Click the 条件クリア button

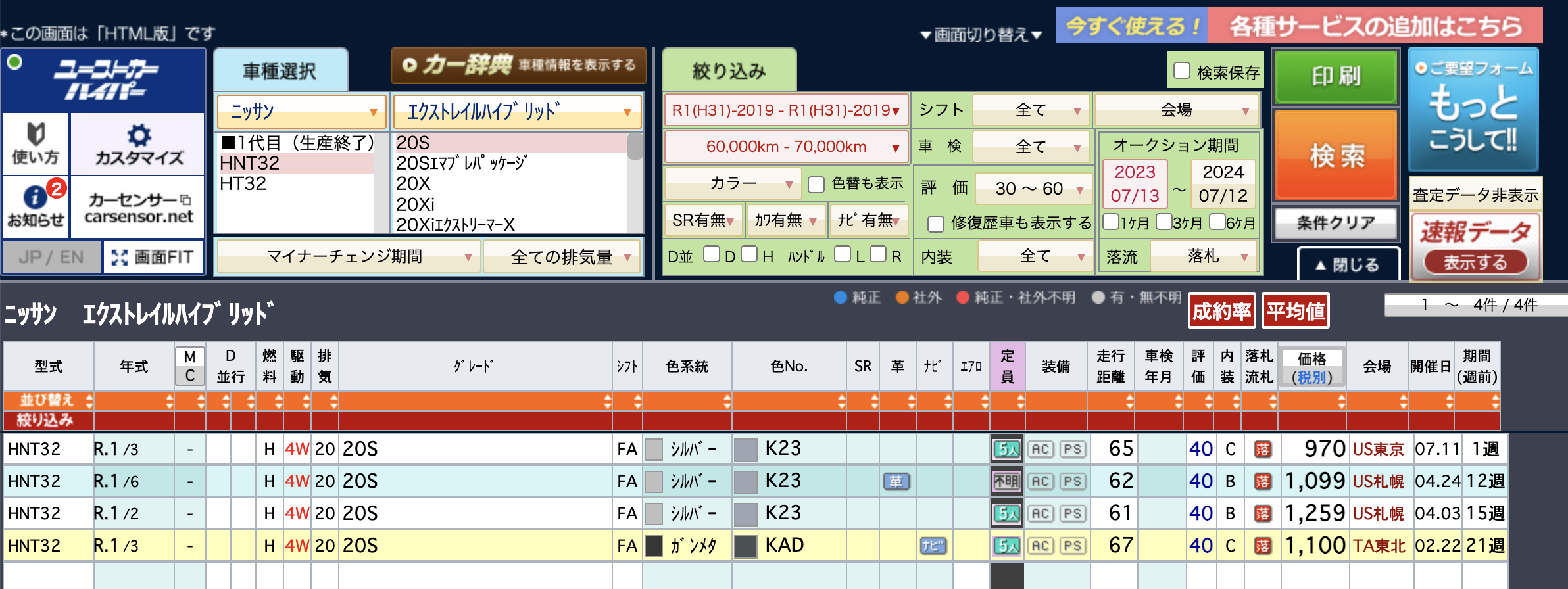(x=1336, y=223)
